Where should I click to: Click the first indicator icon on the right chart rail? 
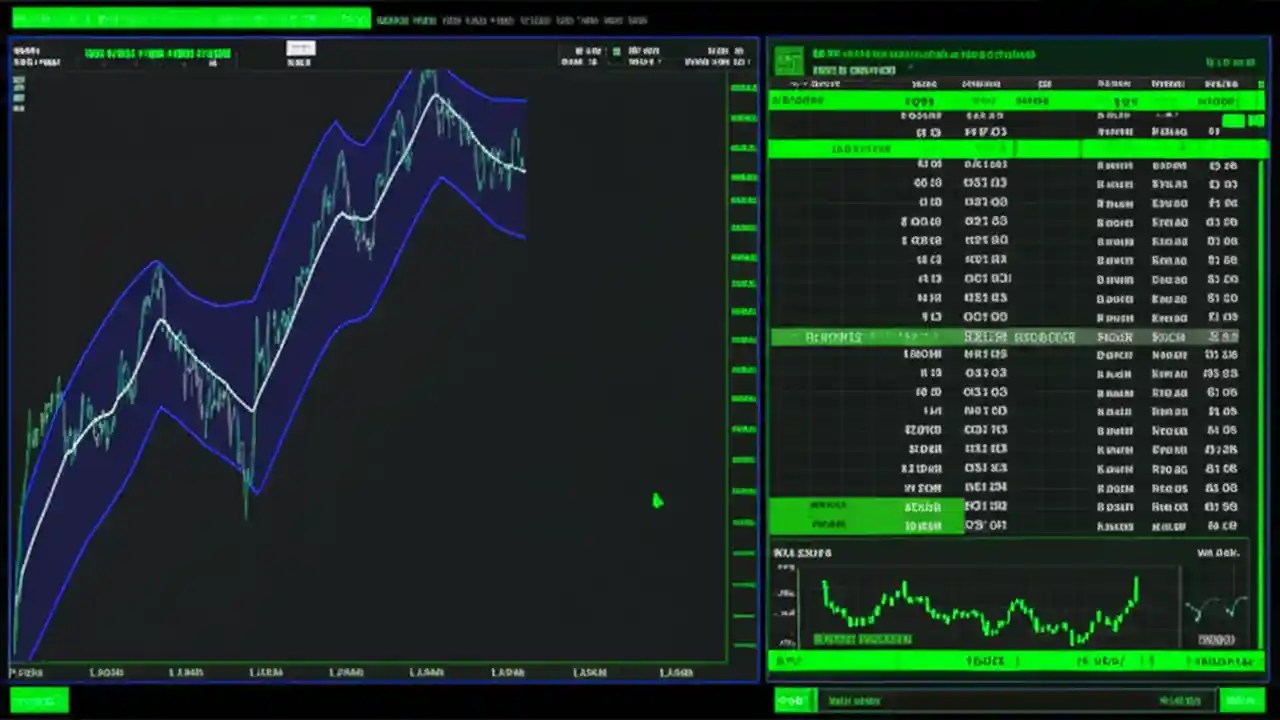pos(743,88)
